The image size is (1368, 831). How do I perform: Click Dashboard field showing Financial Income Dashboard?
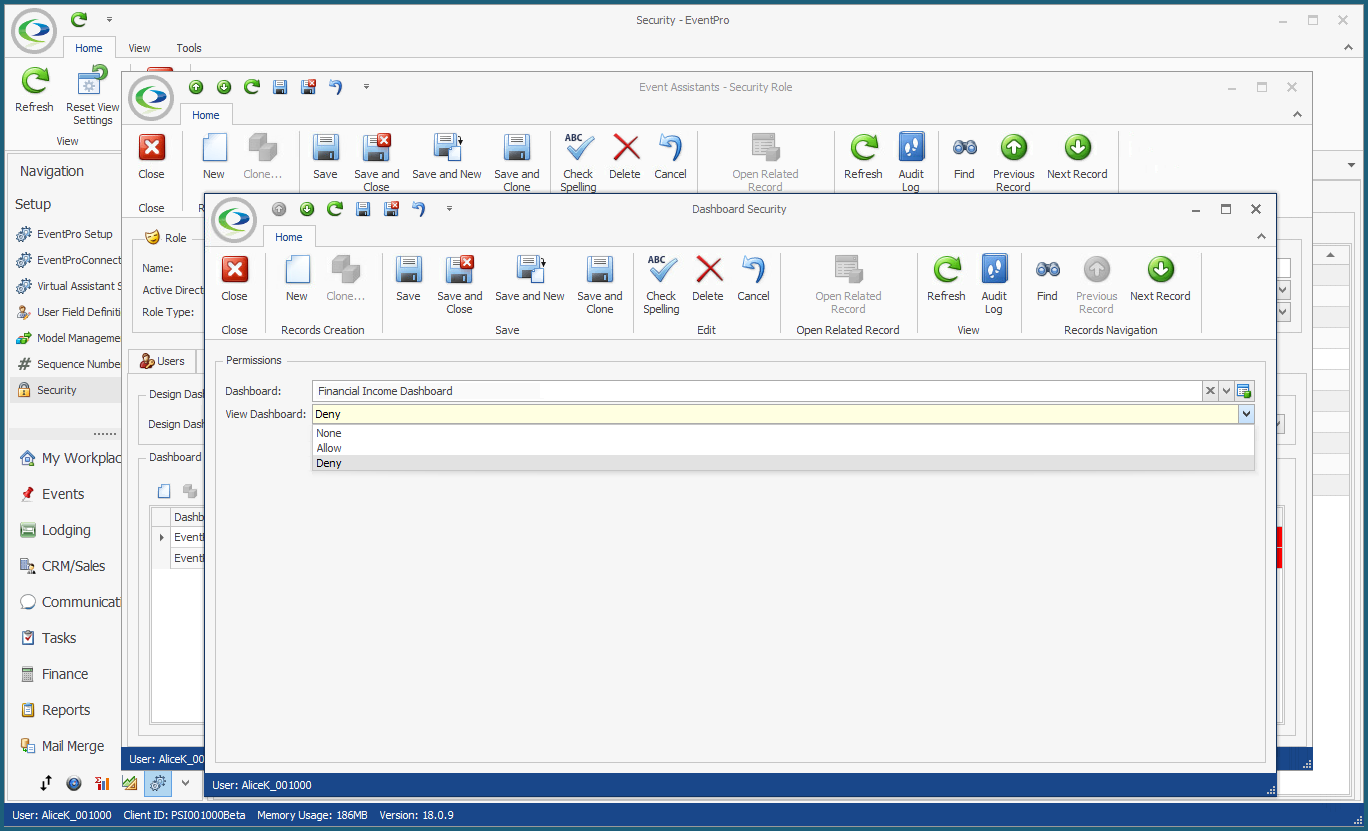[757, 391]
